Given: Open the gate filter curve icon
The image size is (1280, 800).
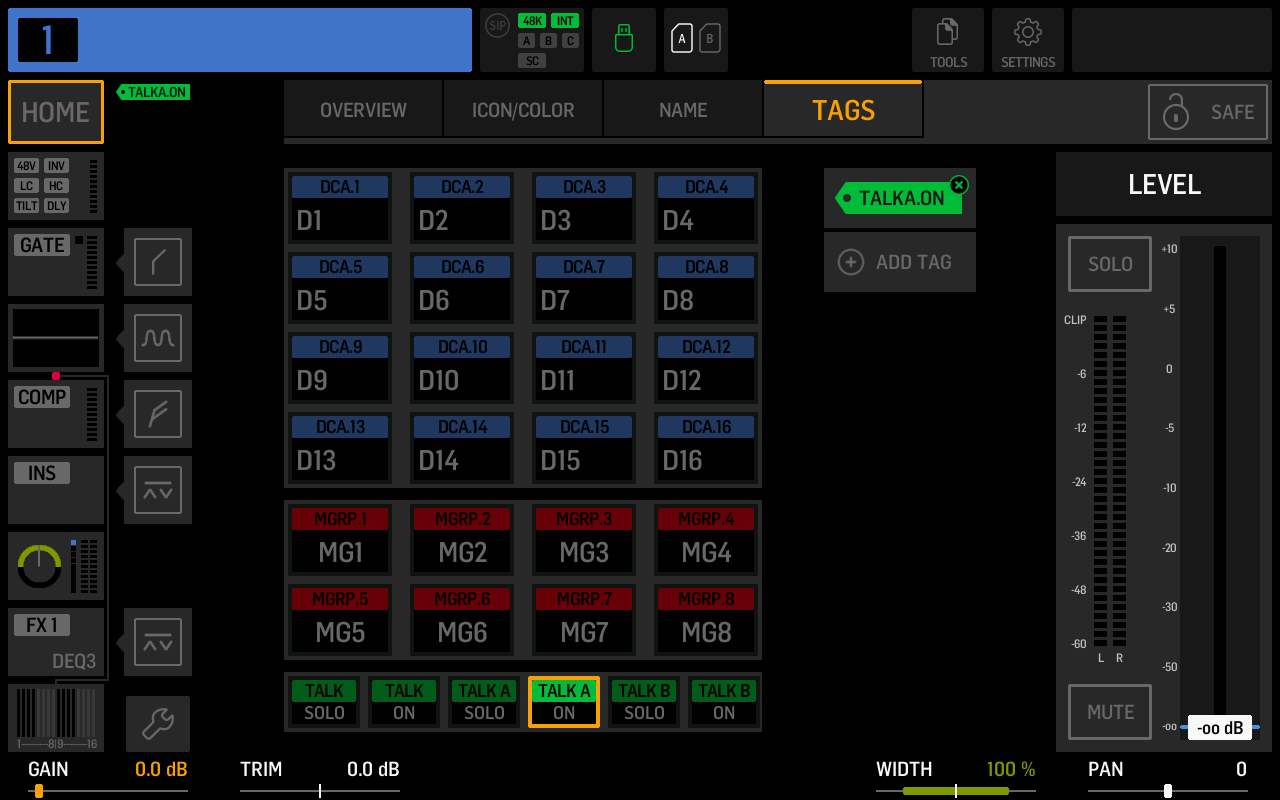Looking at the screenshot, I should coord(158,262).
